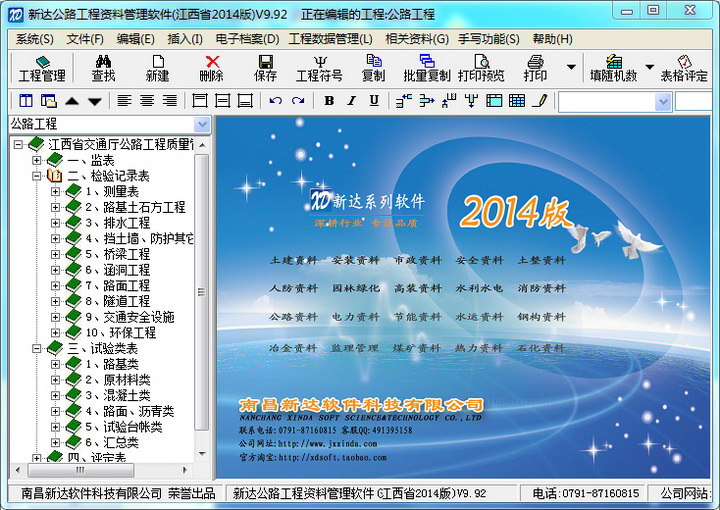Image resolution: width=720 pixels, height=510 pixels.
Task: Select 8、隧道工程 in the tree
Action: click(x=118, y=301)
